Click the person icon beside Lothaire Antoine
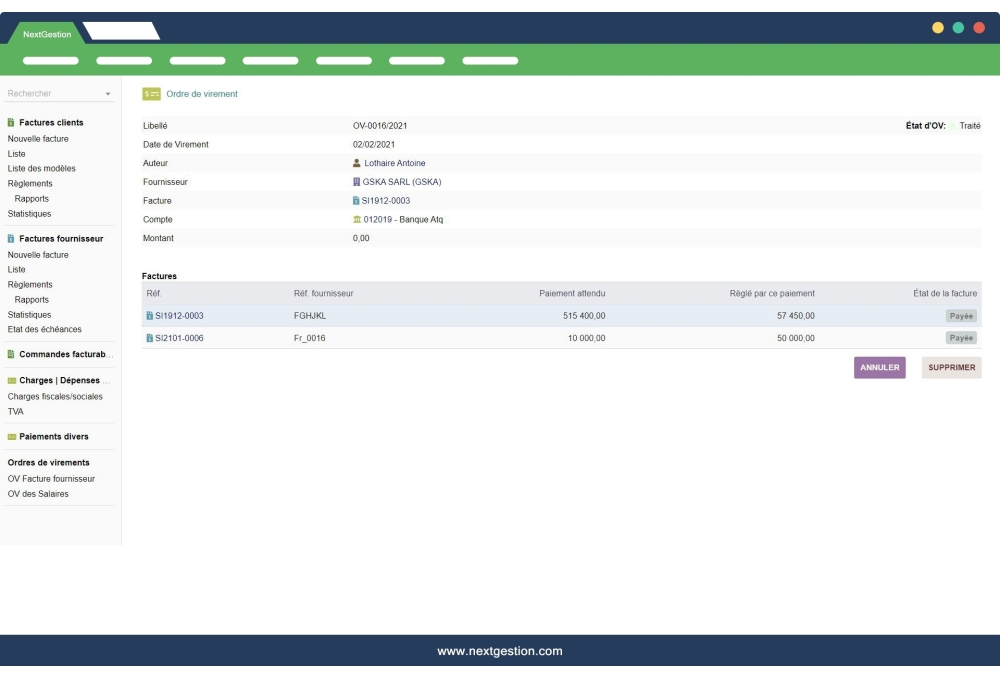Screen dimensions: 1000x679 coord(357,163)
